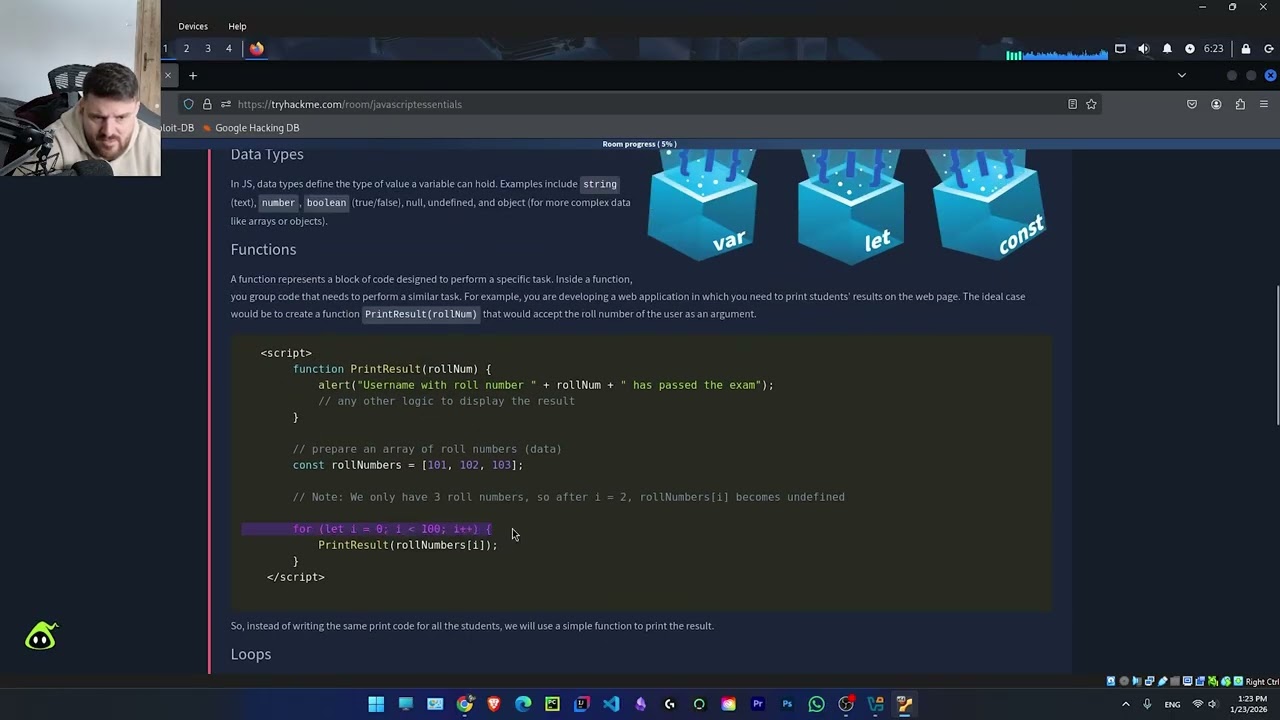This screenshot has height=720, width=1280.
Task: Click the 'PrintResult(rollNum)' inline code
Action: coord(420,314)
